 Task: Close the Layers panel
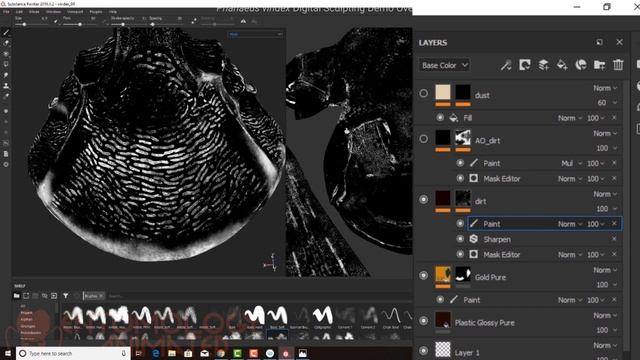[619, 42]
